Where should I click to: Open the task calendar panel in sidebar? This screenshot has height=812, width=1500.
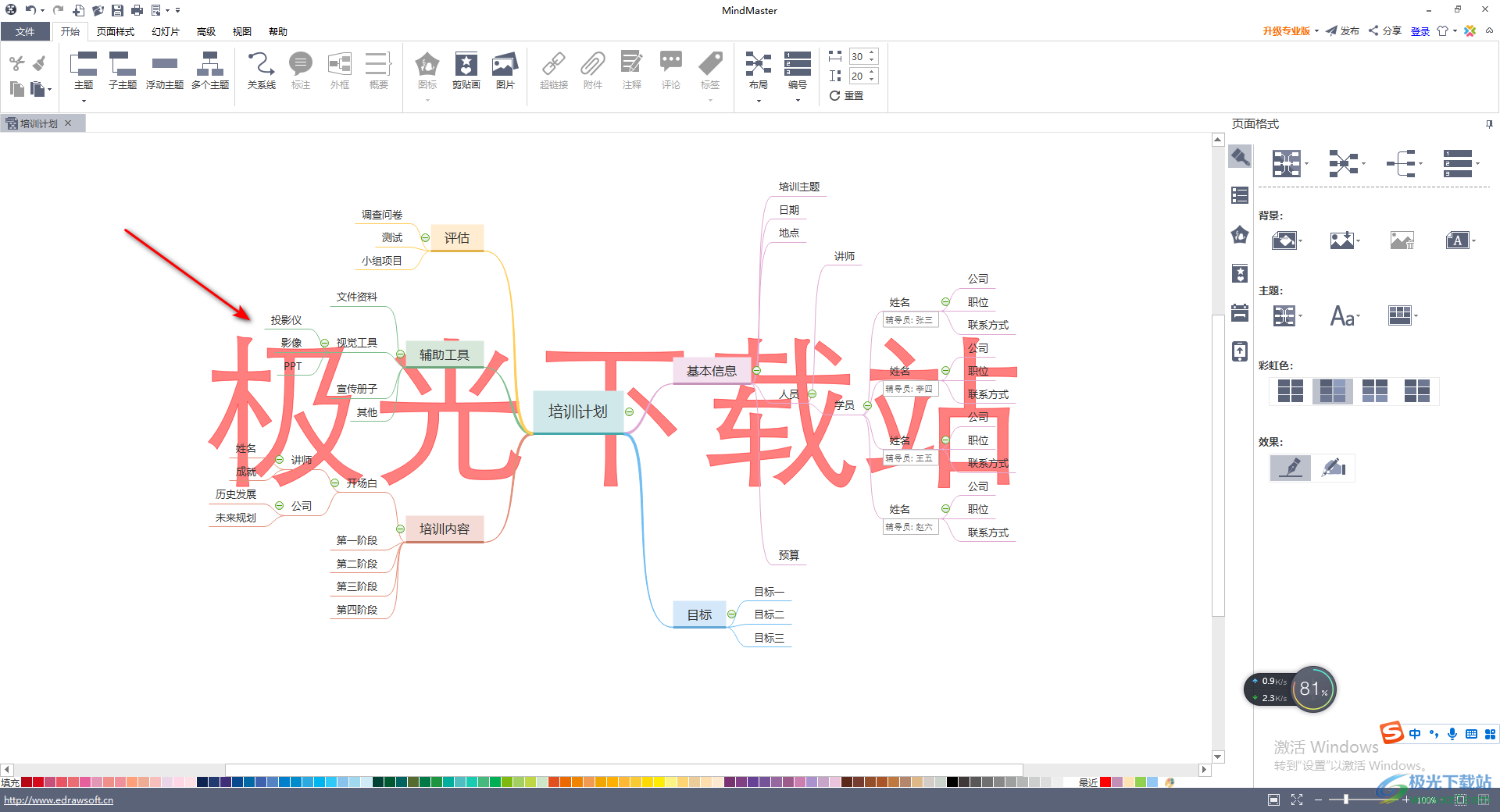pos(1240,312)
